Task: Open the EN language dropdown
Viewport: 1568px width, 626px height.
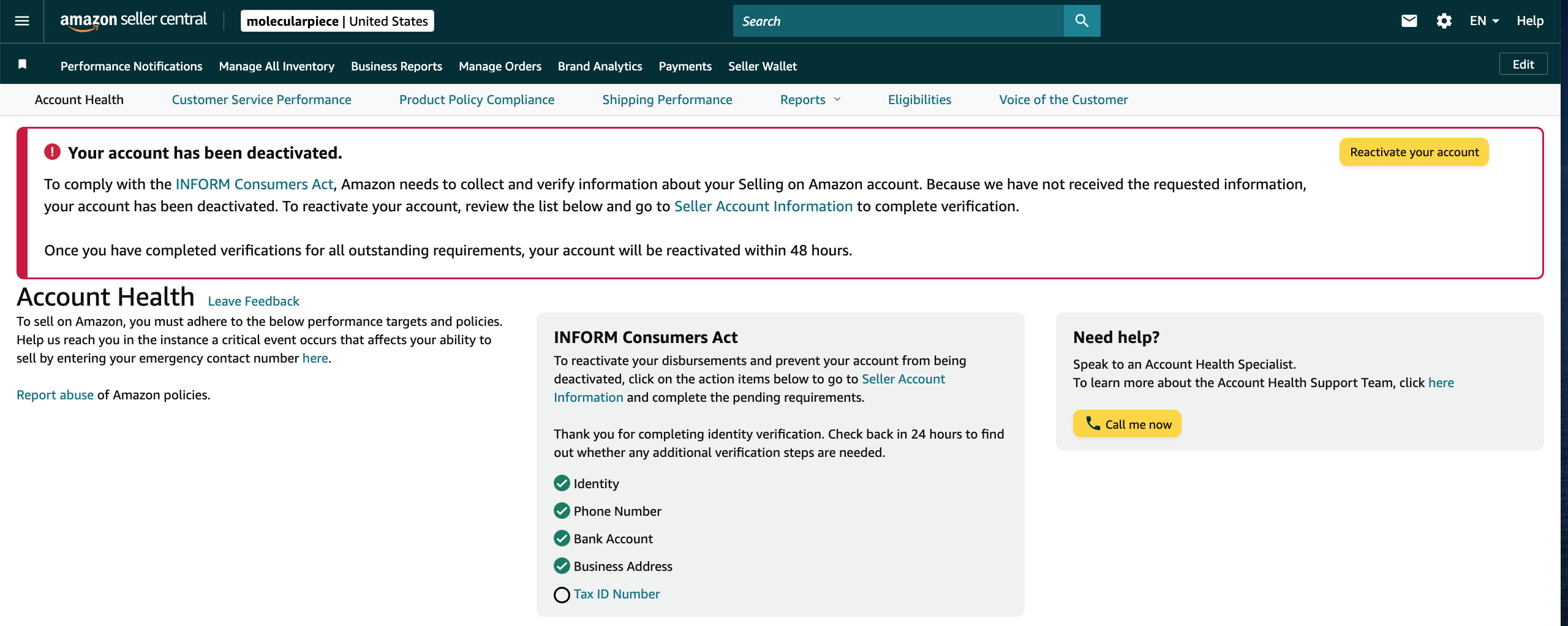Action: click(x=1484, y=21)
